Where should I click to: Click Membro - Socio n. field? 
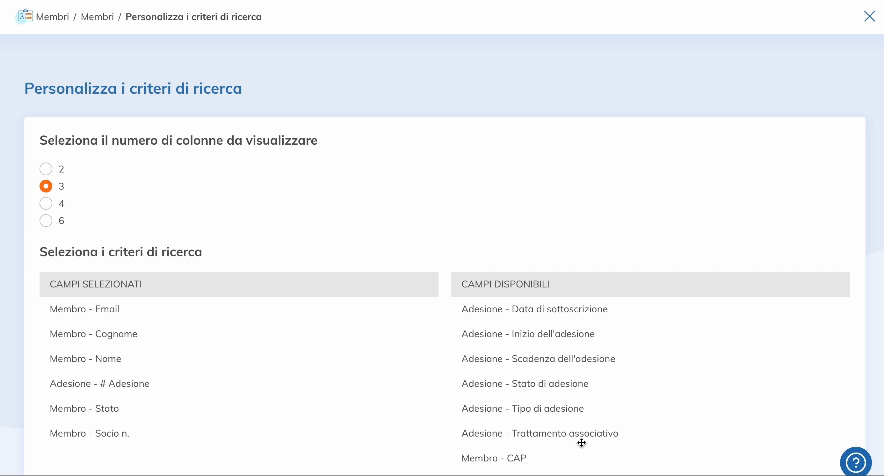90,433
